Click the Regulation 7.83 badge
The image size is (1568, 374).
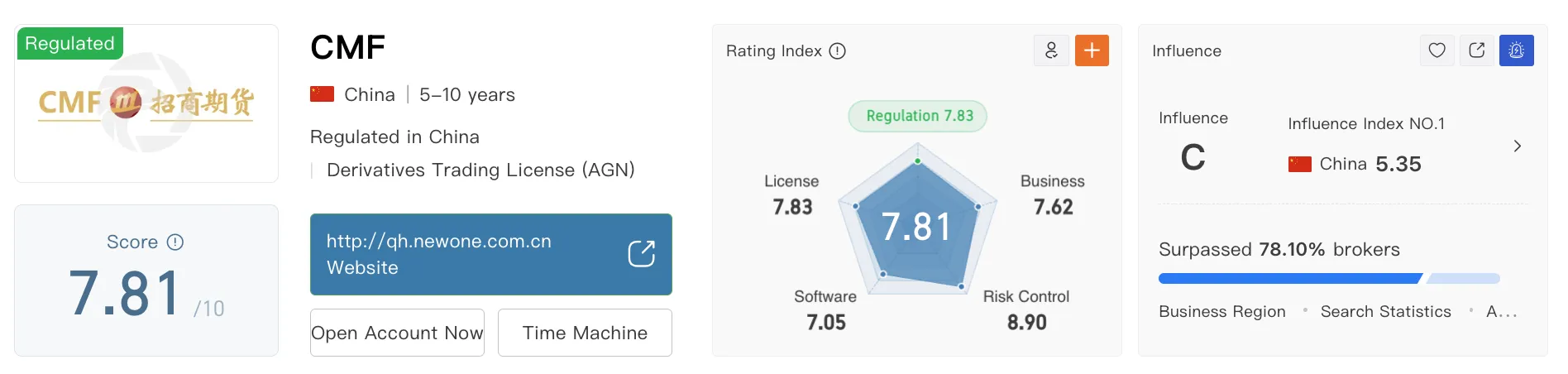pos(918,116)
